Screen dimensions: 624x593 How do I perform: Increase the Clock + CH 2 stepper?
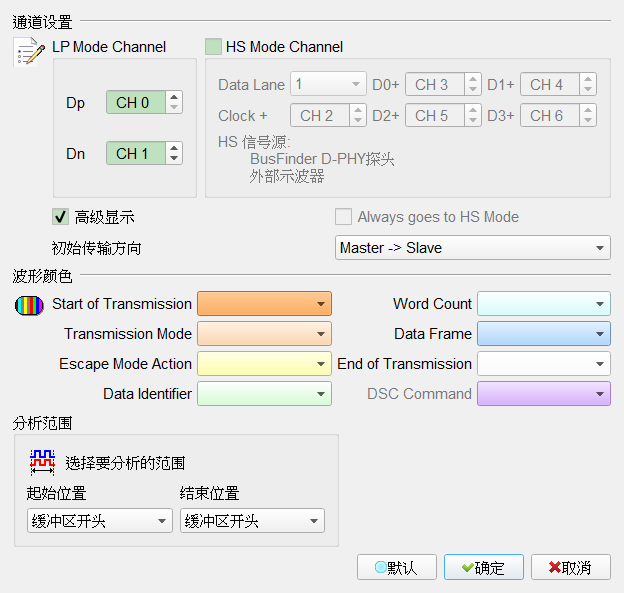coord(358,110)
